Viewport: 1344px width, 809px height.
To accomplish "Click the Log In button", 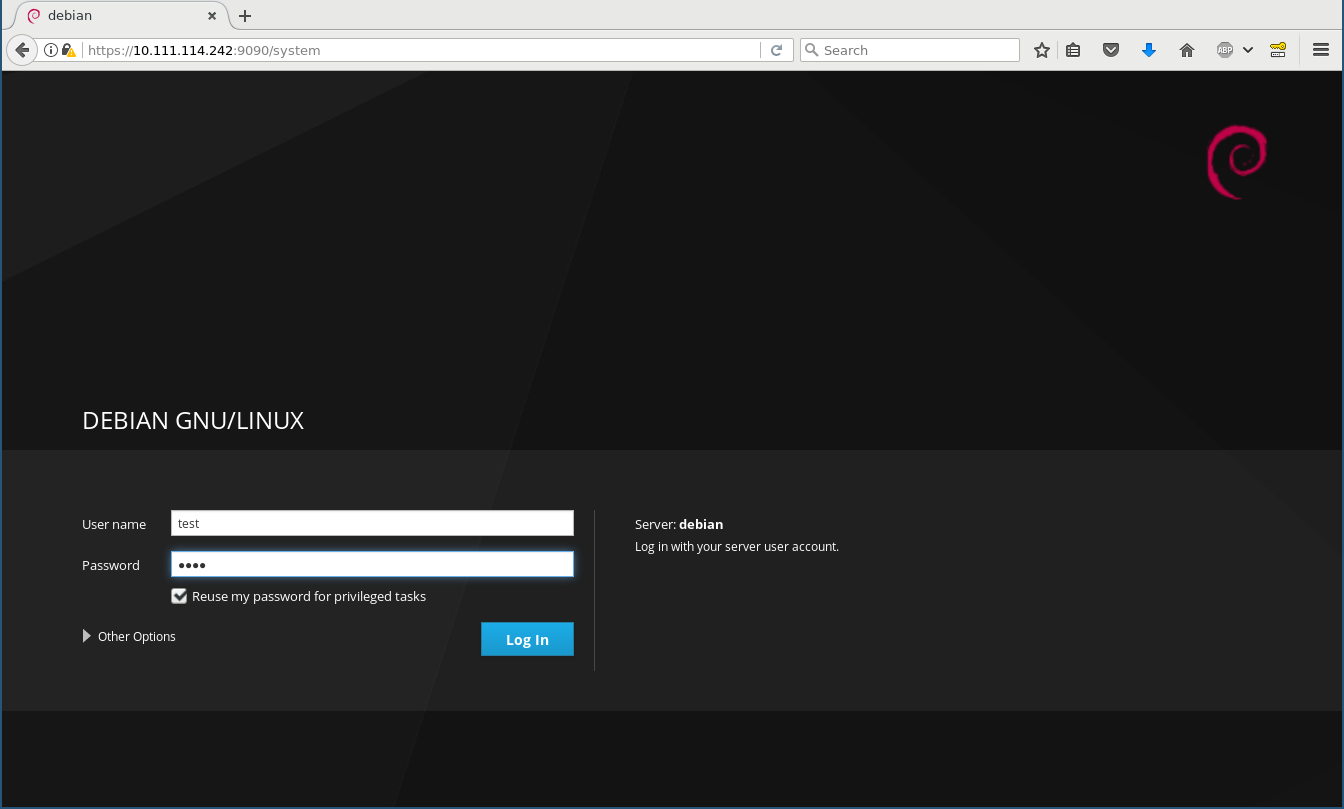I will pos(527,639).
